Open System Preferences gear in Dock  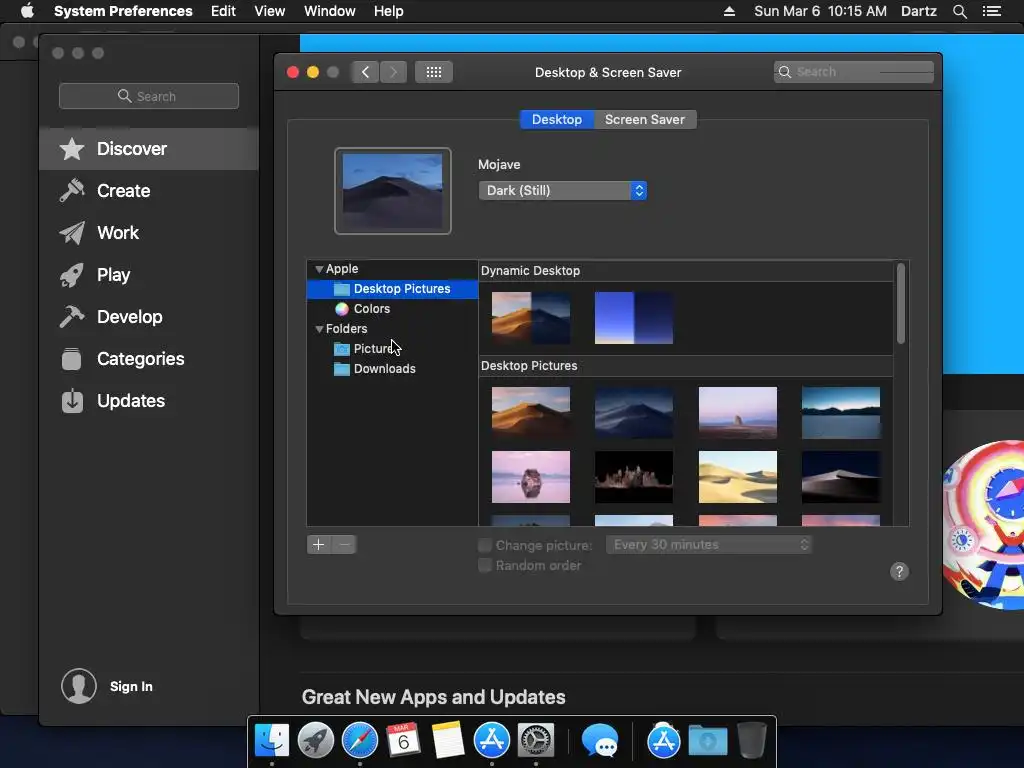tap(536, 740)
